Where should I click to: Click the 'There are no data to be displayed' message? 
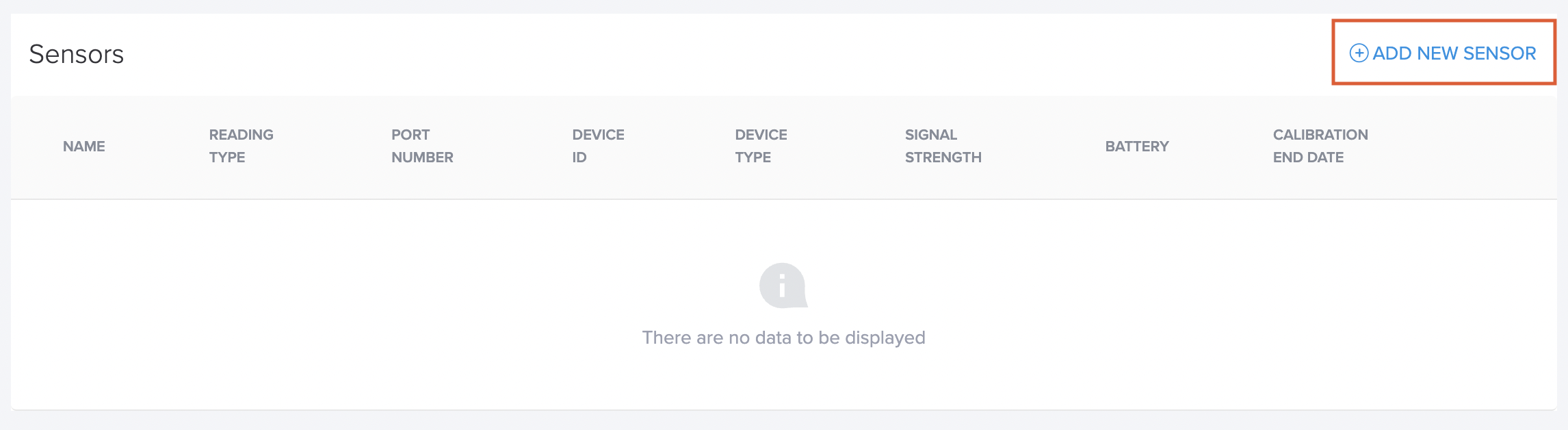tap(783, 338)
